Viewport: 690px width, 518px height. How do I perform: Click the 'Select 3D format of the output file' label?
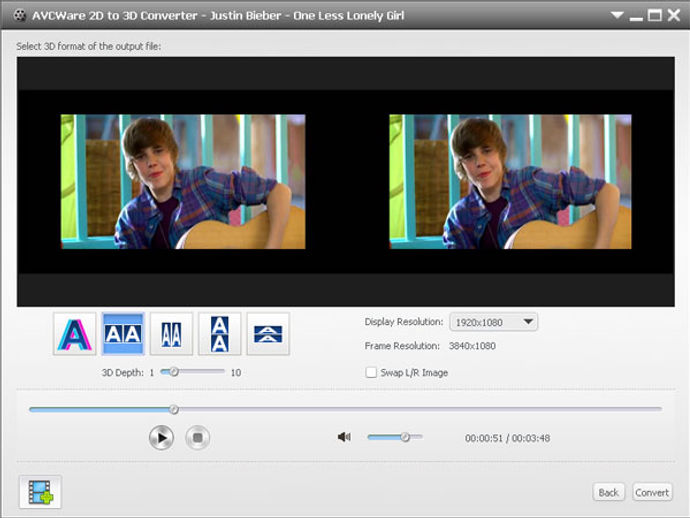coord(88,46)
